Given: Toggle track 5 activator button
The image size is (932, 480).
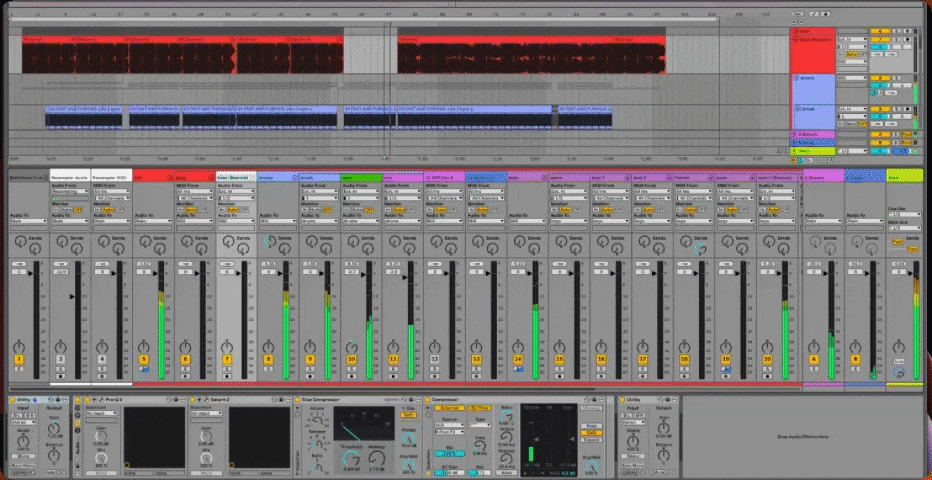Looking at the screenshot, I should [x=144, y=358].
